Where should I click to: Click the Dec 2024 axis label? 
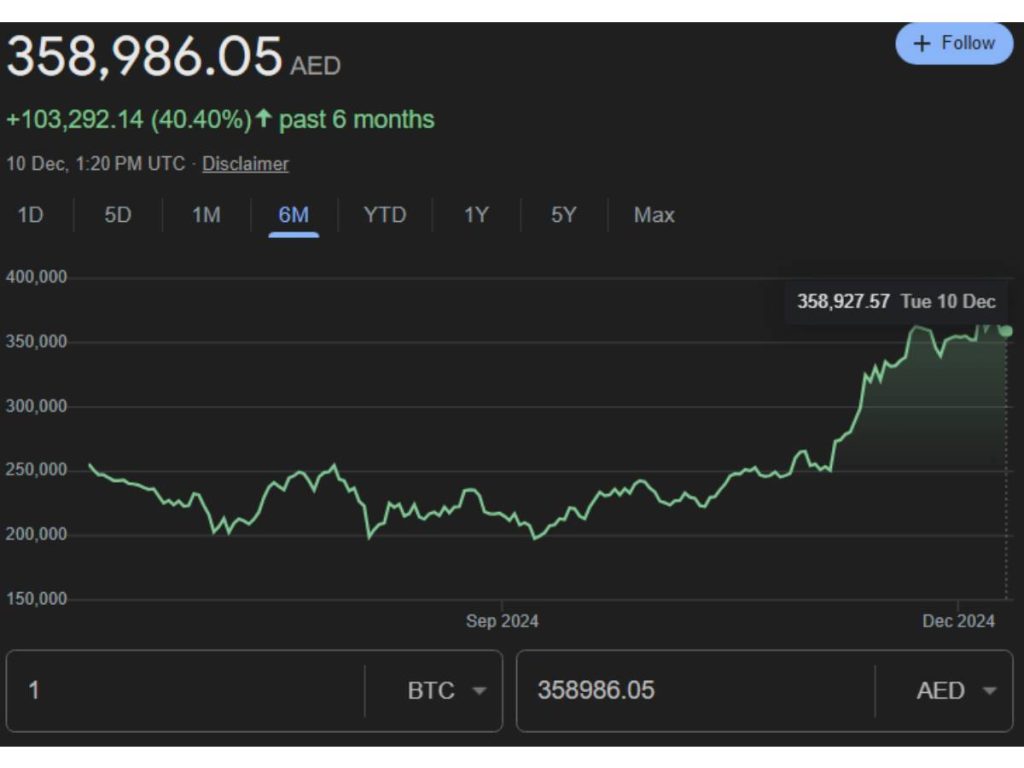tap(958, 621)
